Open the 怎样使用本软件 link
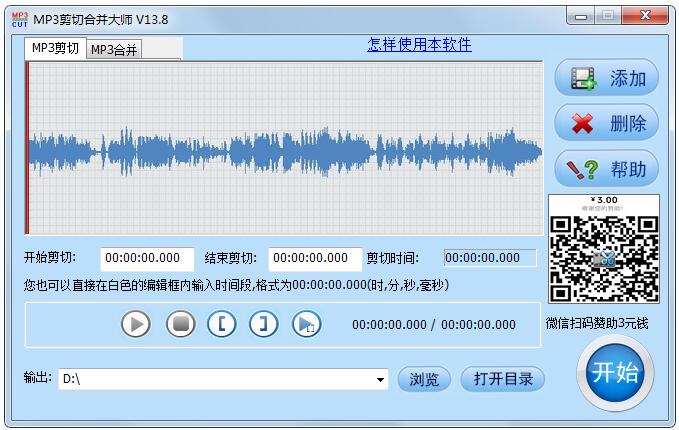The height and width of the screenshot is (430, 679). tap(419, 44)
